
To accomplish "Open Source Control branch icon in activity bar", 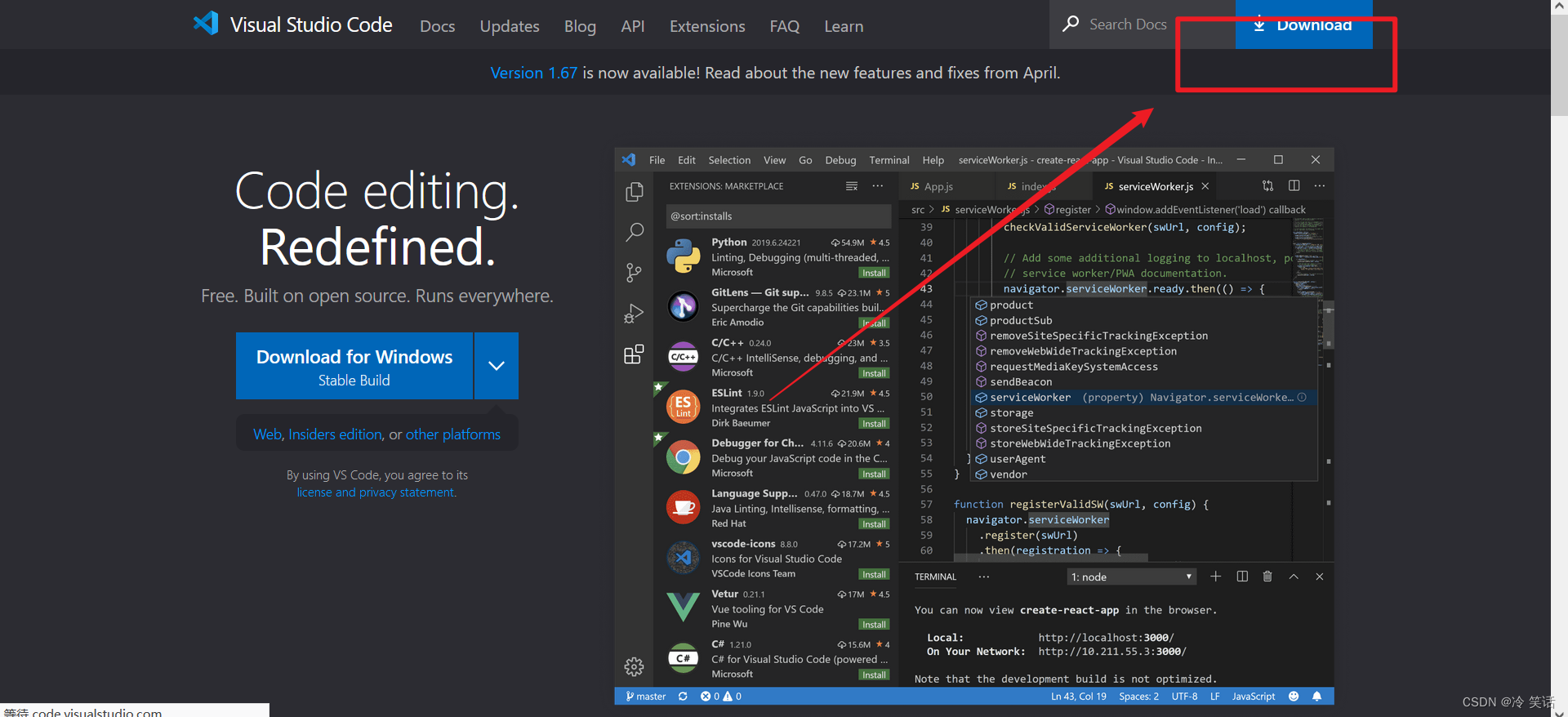I will (x=634, y=272).
